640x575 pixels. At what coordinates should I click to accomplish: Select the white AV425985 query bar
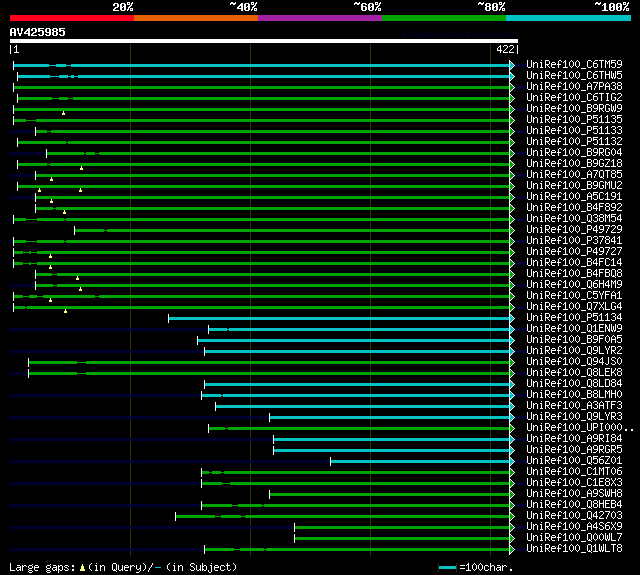[x=263, y=41]
